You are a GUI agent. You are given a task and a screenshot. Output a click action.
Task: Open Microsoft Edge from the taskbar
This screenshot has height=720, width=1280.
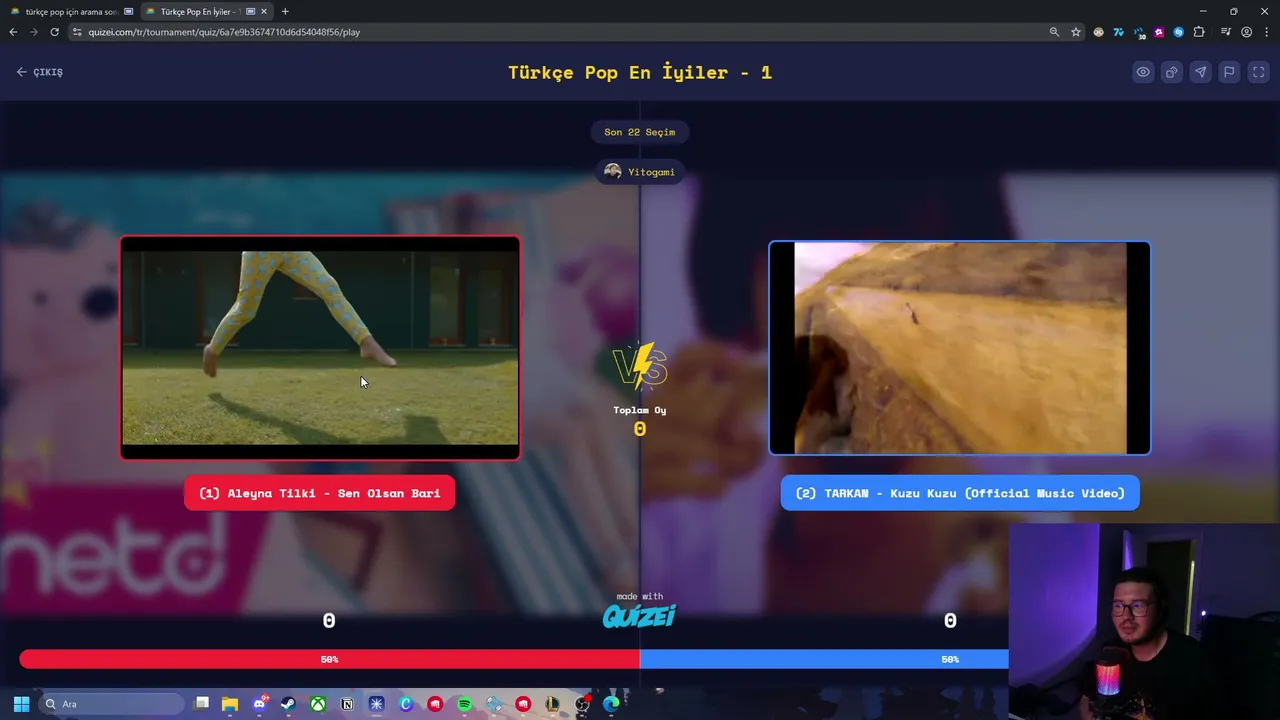611,704
